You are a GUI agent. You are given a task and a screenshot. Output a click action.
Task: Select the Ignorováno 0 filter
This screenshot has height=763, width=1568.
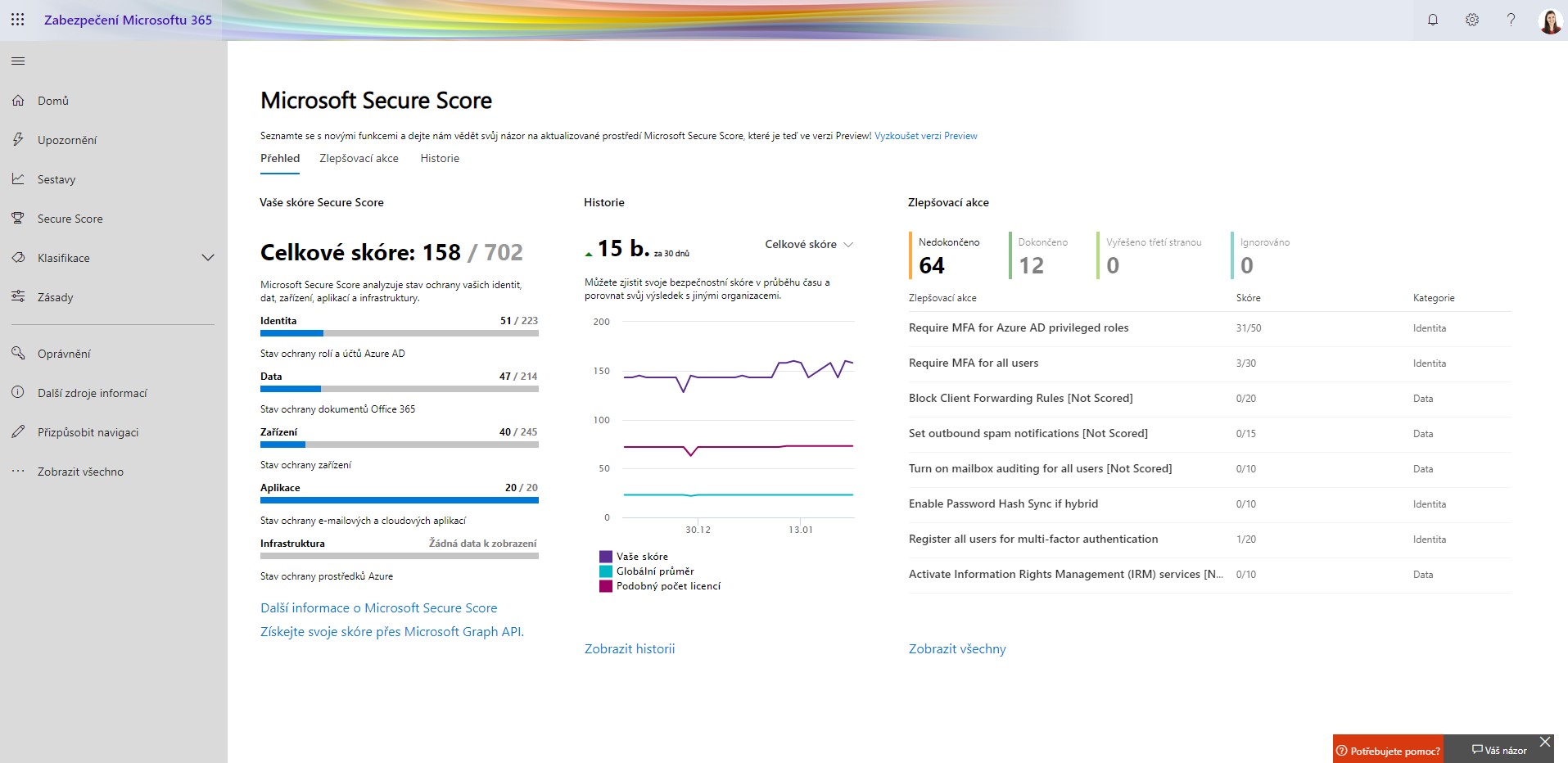(x=1262, y=255)
